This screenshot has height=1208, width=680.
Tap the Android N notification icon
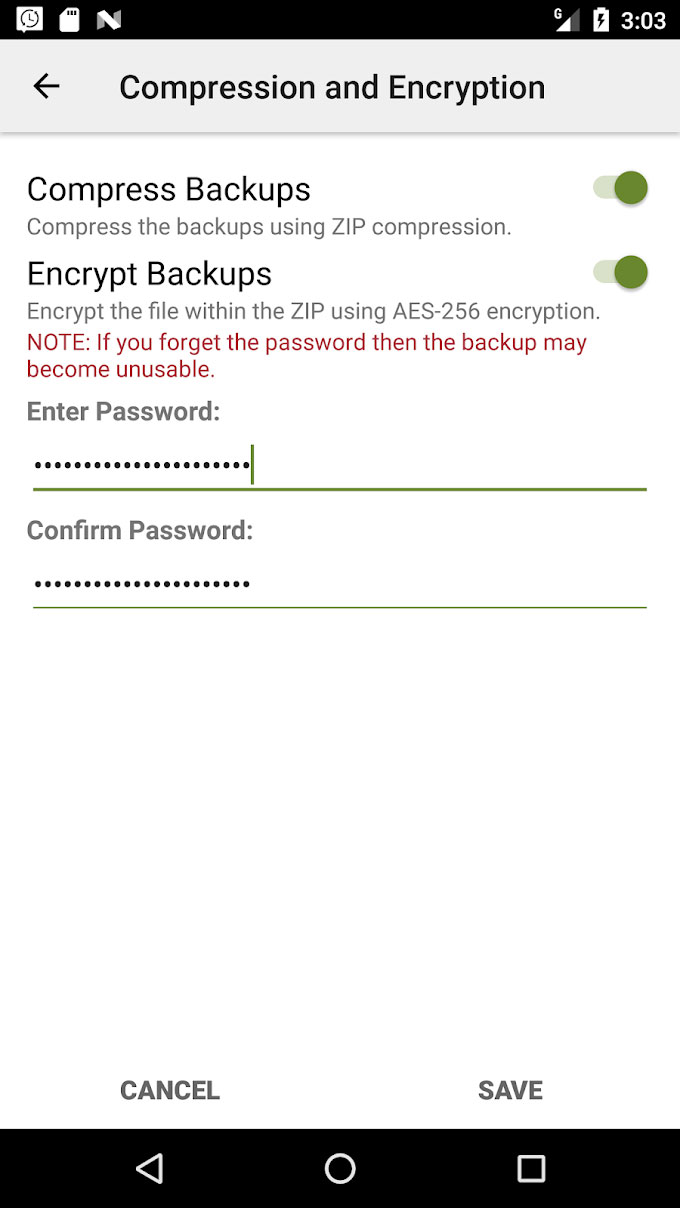pos(108,19)
